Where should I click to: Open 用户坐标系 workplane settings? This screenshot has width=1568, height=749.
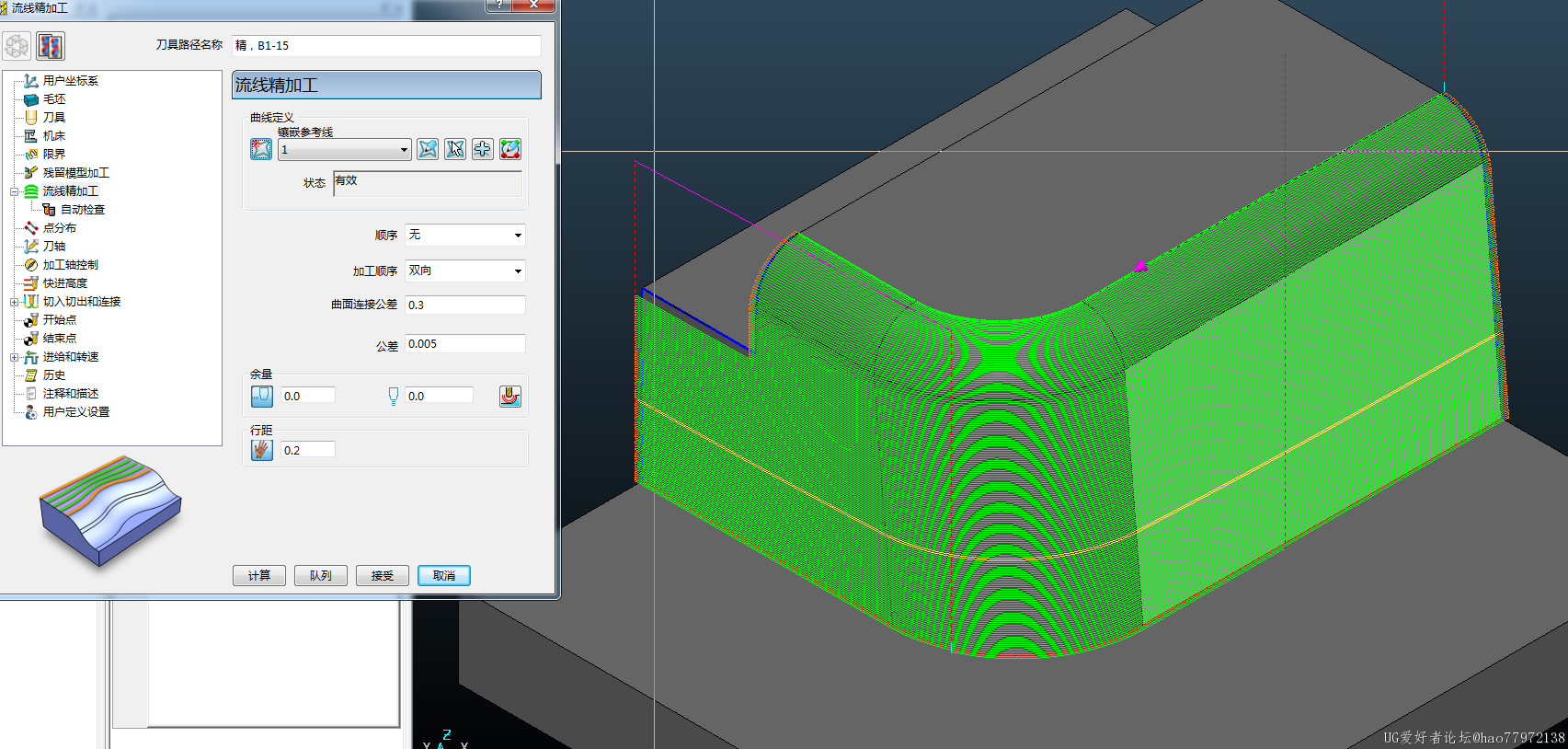[x=70, y=81]
